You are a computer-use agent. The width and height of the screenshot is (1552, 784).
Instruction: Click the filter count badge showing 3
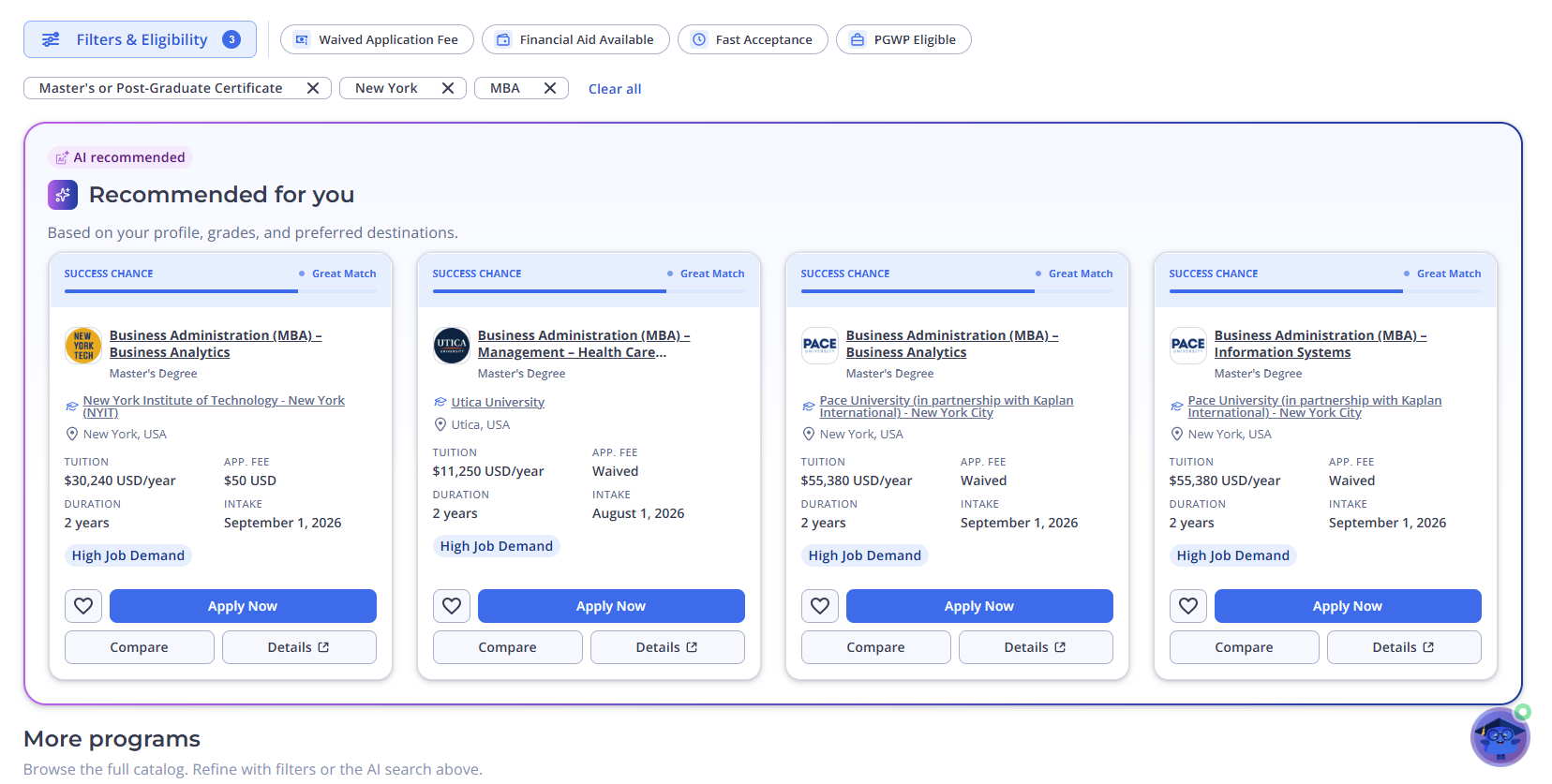point(231,39)
